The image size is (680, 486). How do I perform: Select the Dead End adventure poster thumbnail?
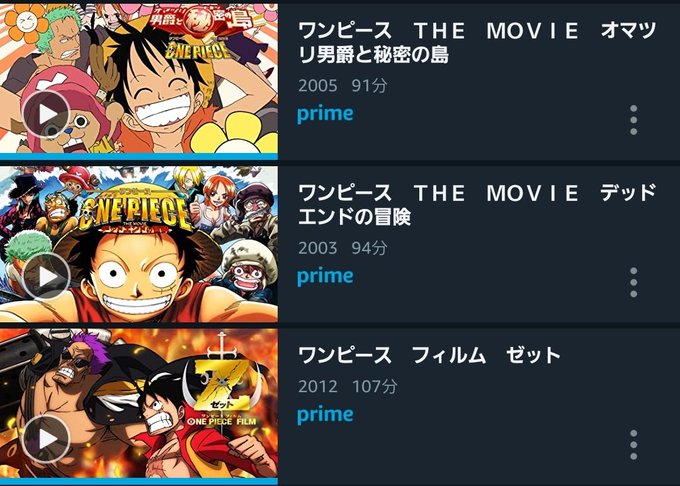click(139, 244)
